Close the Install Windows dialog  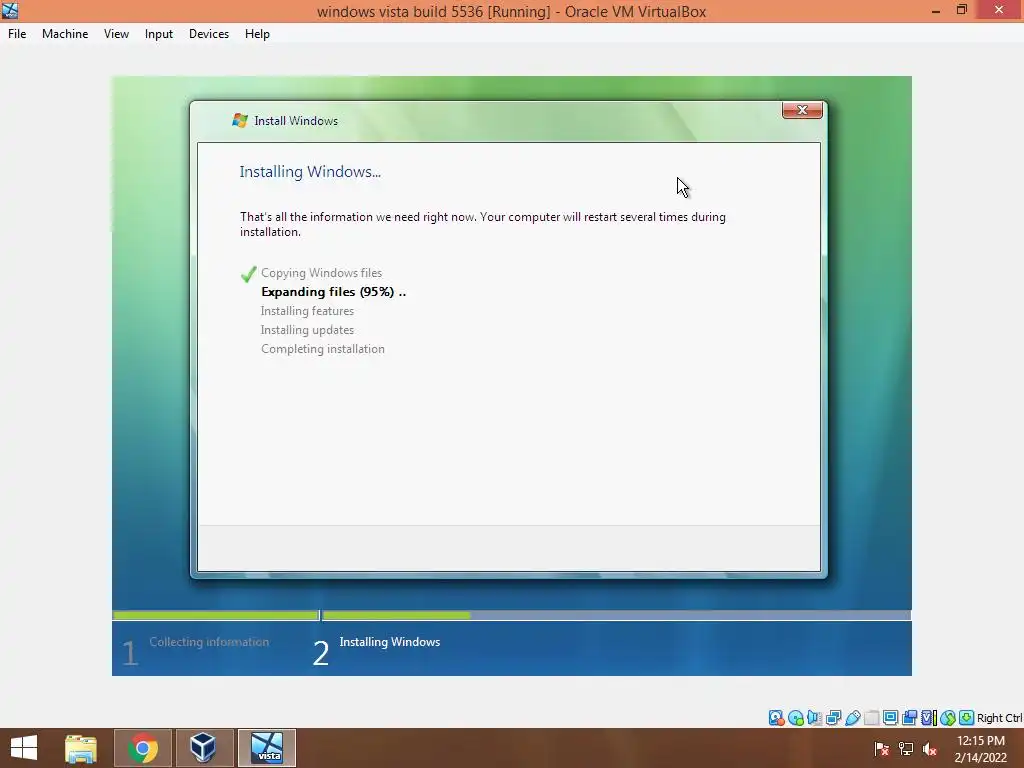click(802, 110)
